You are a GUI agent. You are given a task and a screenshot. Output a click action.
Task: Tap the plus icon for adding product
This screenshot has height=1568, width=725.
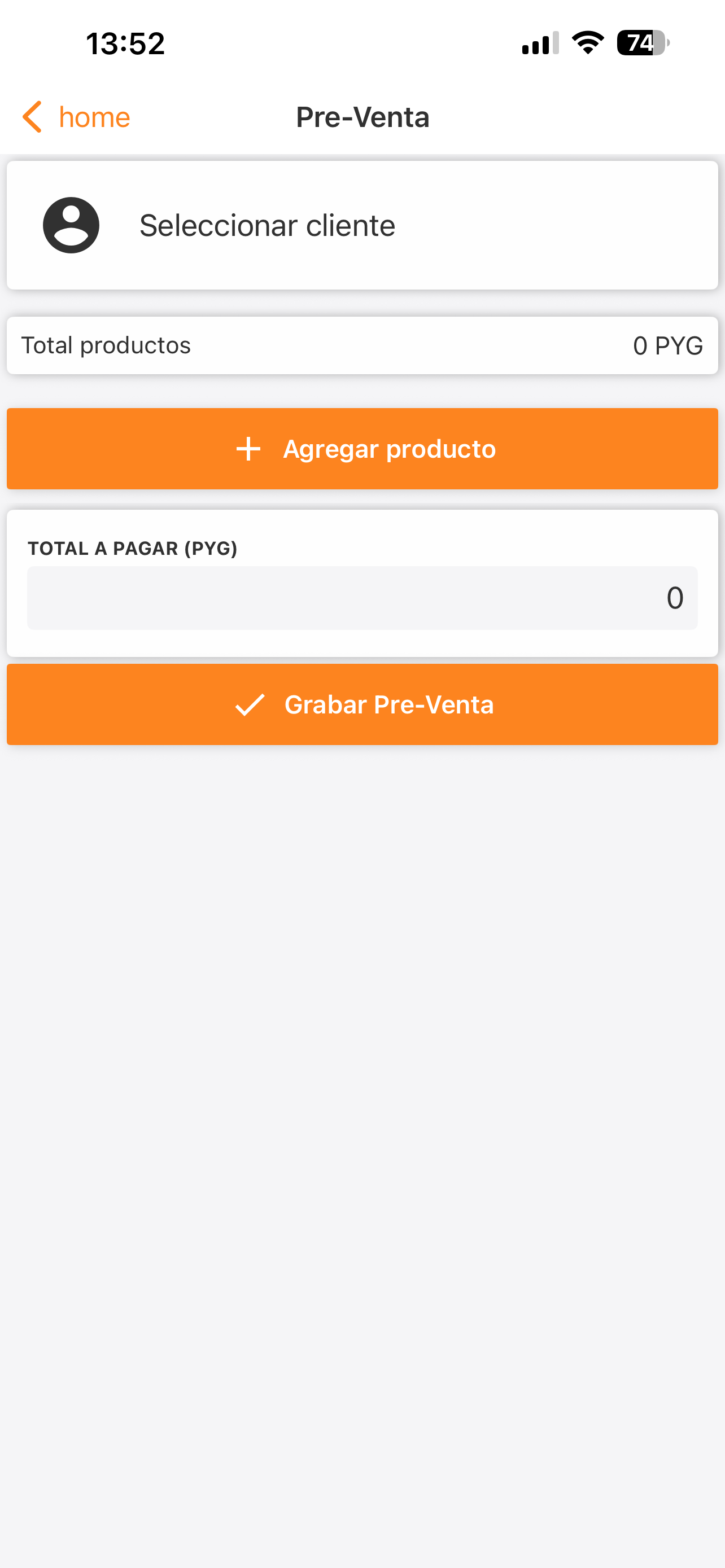248,449
